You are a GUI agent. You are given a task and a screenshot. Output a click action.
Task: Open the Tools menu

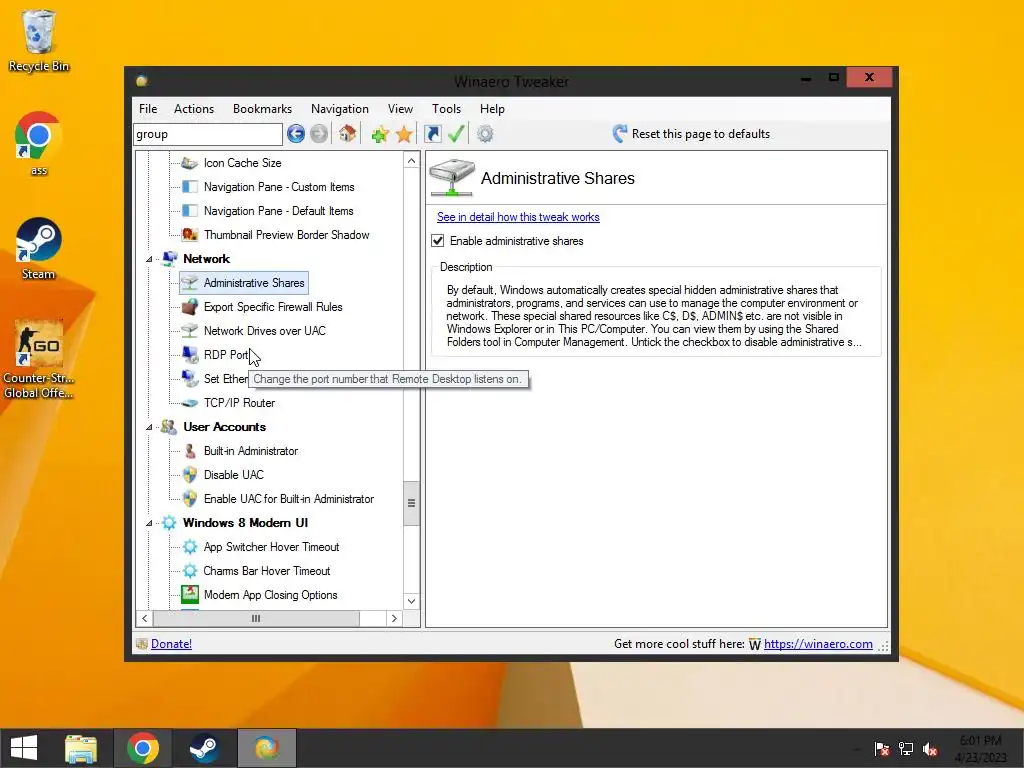pos(446,109)
